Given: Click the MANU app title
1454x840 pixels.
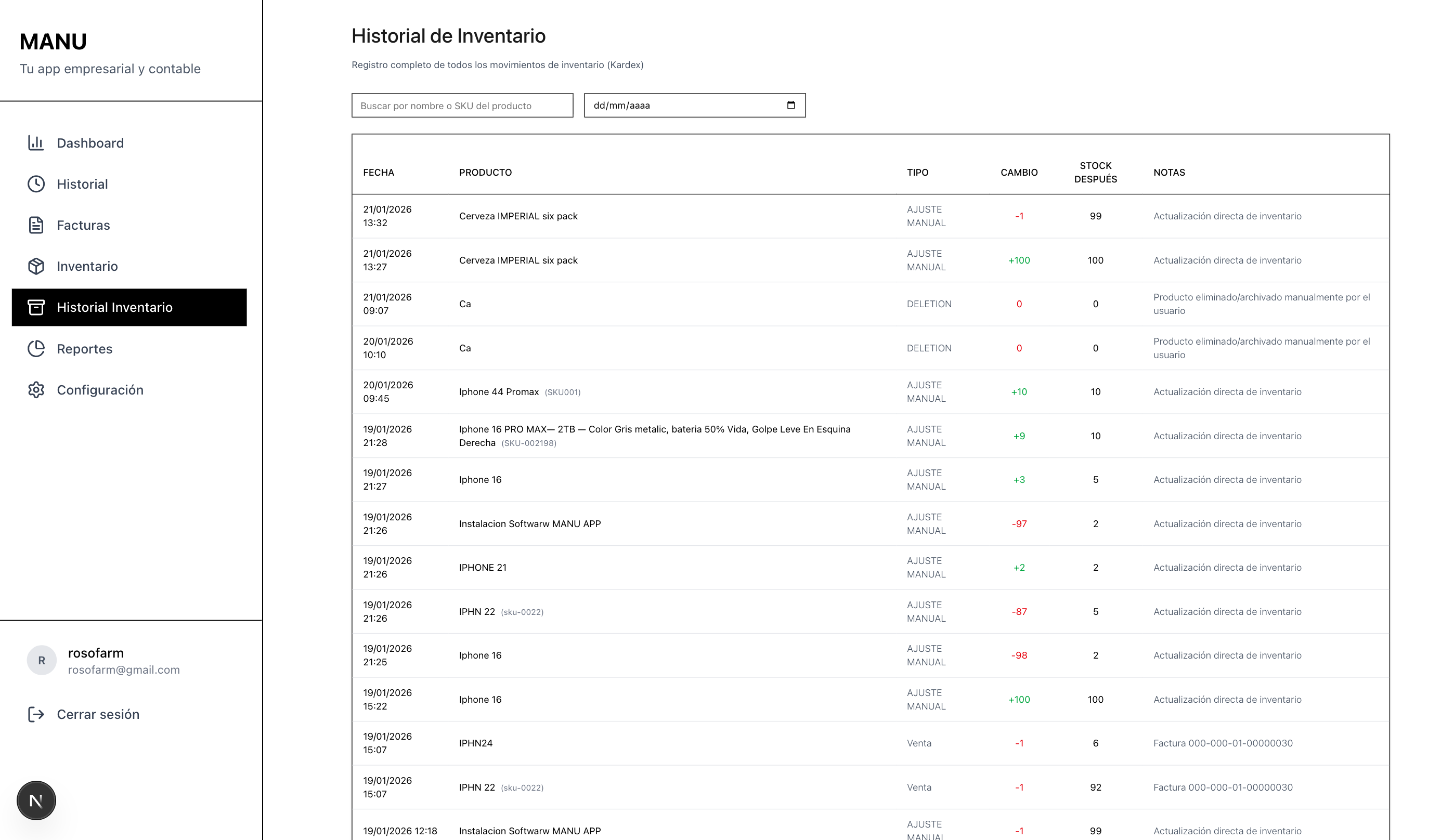Looking at the screenshot, I should 53,41.
